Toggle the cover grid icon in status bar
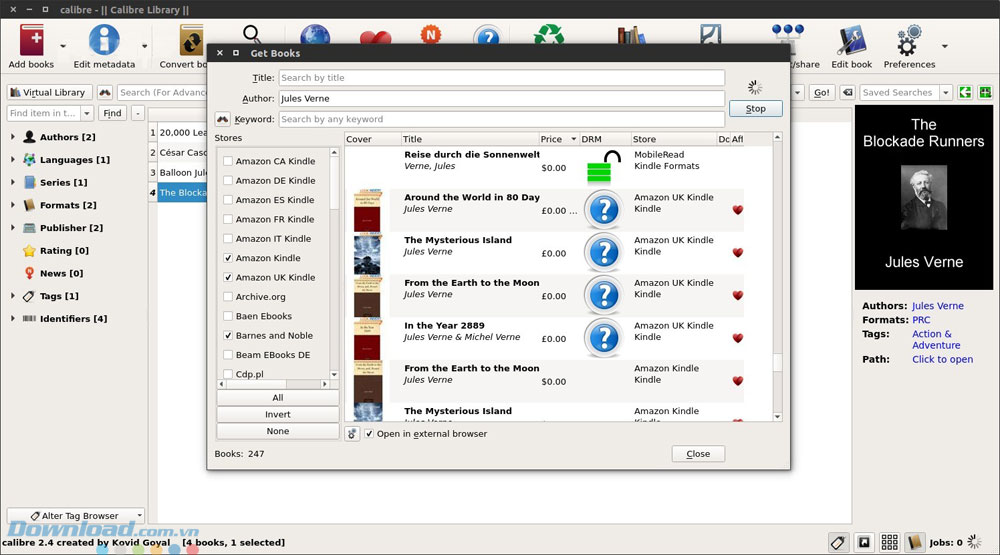1000x555 pixels. click(890, 542)
